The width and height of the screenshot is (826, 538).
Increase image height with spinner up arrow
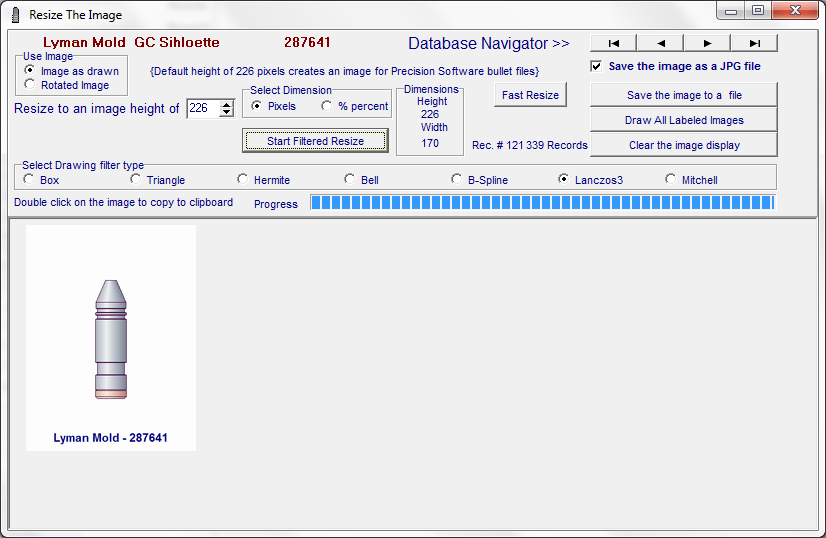[x=227, y=104]
